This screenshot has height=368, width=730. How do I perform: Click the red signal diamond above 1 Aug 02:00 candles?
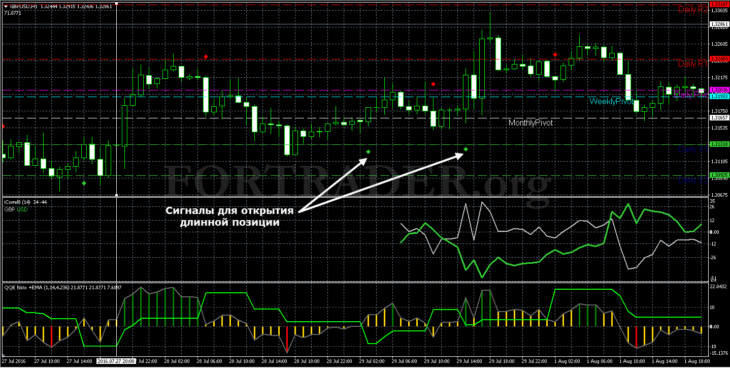tap(555, 55)
